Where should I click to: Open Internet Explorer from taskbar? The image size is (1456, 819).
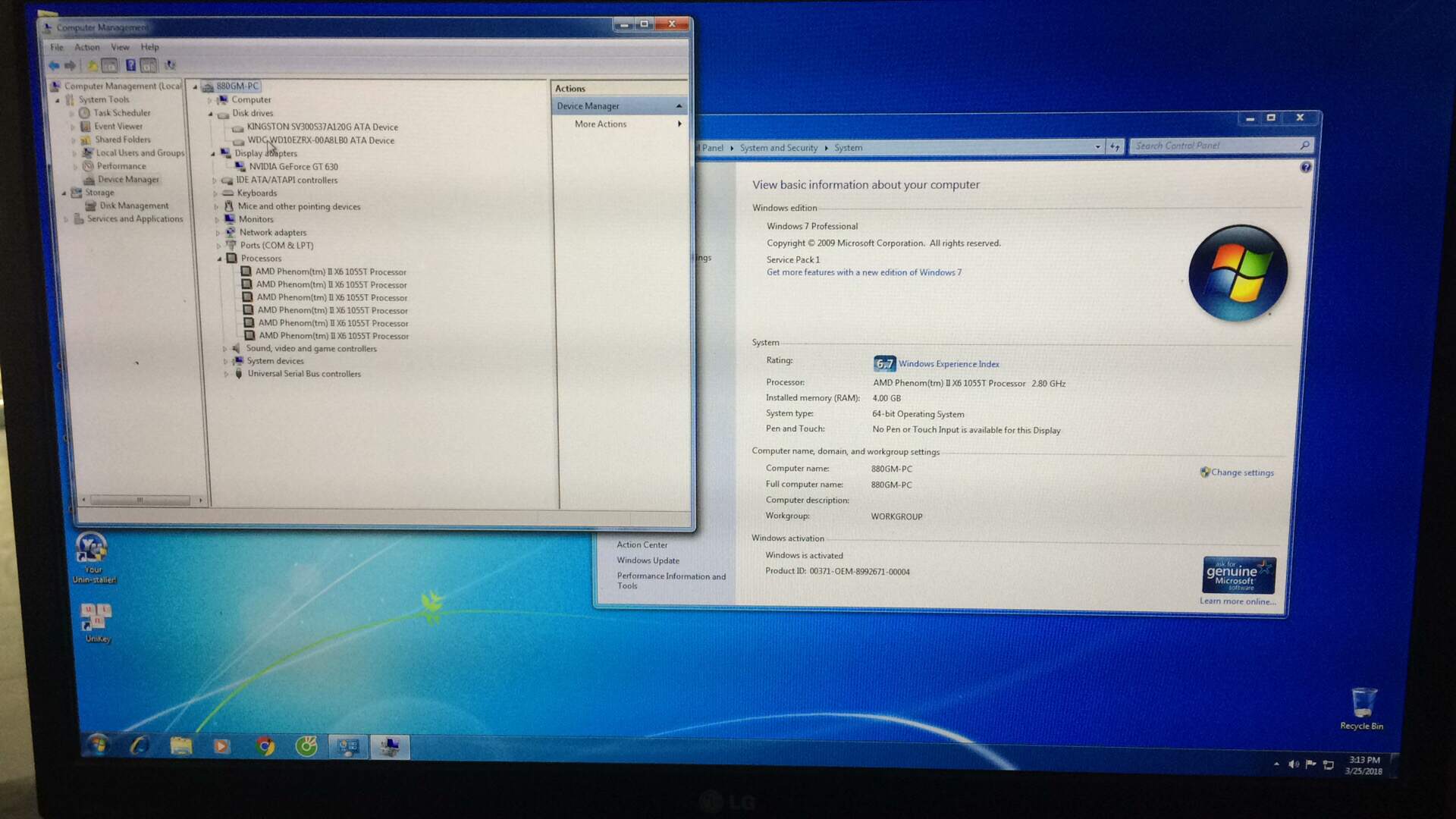coord(139,746)
